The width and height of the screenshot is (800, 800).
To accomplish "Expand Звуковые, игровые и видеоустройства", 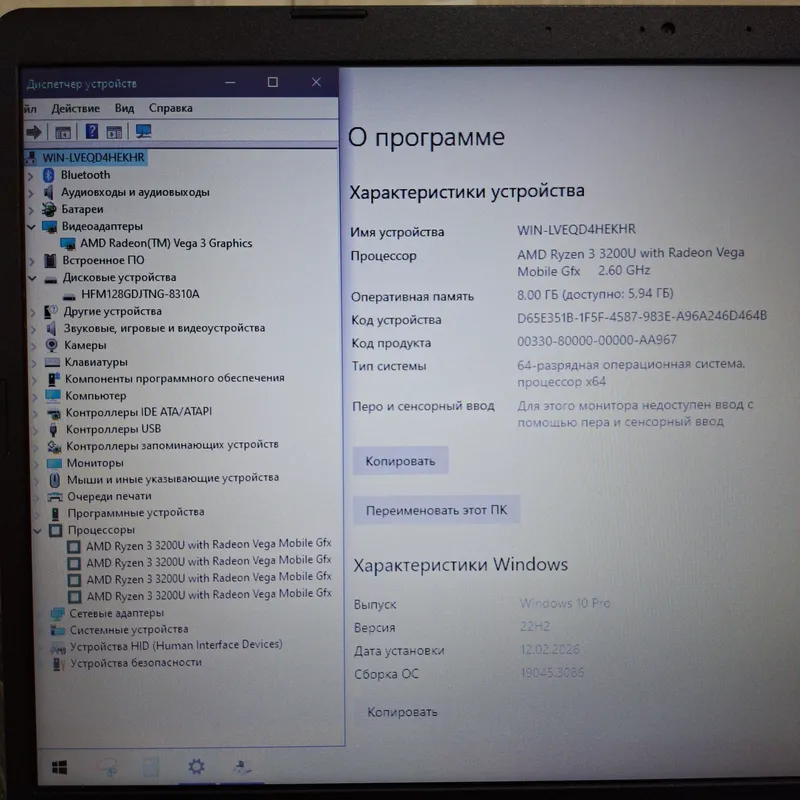I will pos(34,330).
